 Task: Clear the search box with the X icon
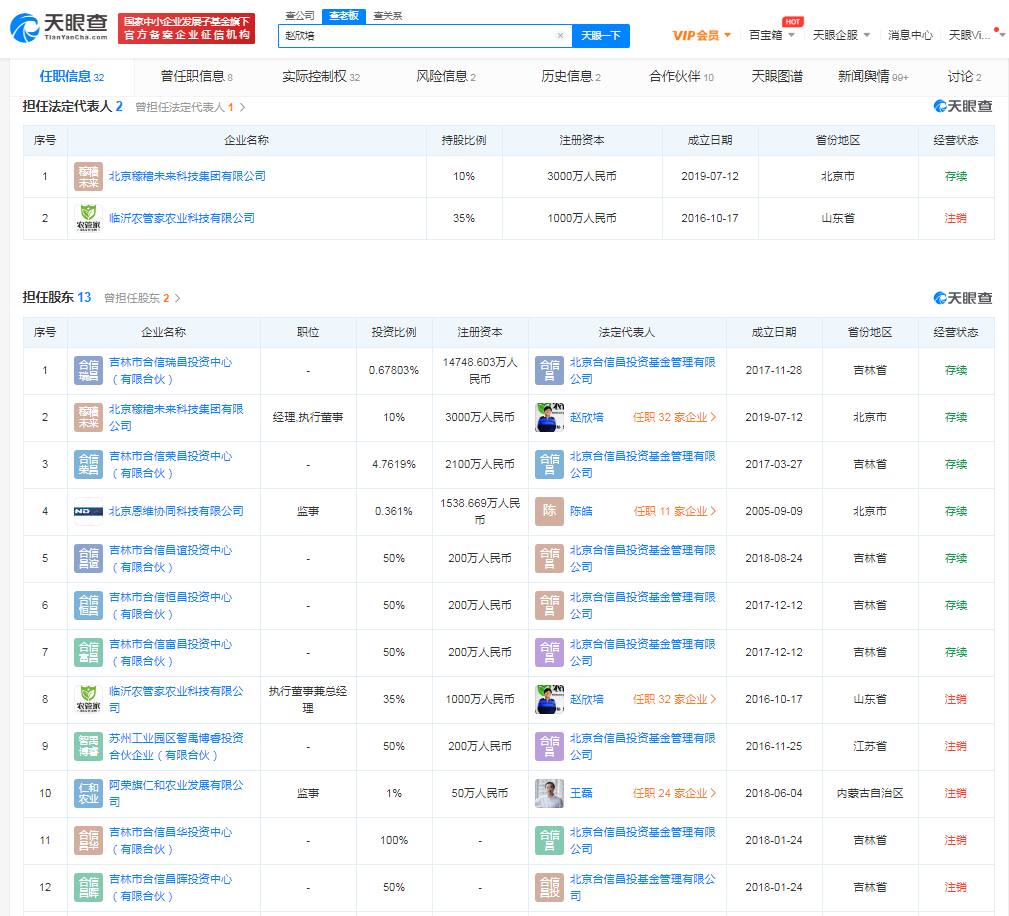tap(560, 35)
